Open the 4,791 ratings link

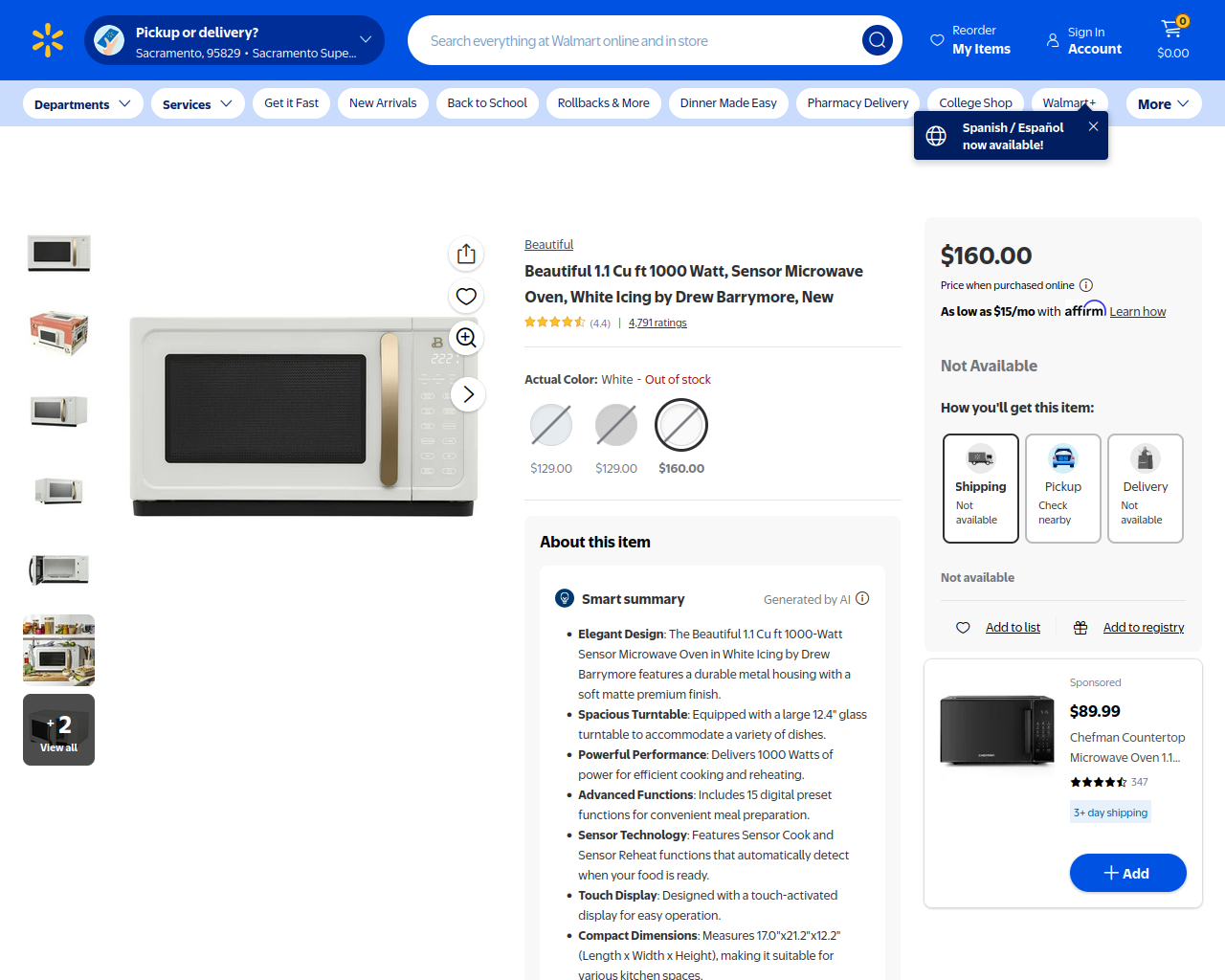[x=657, y=323]
